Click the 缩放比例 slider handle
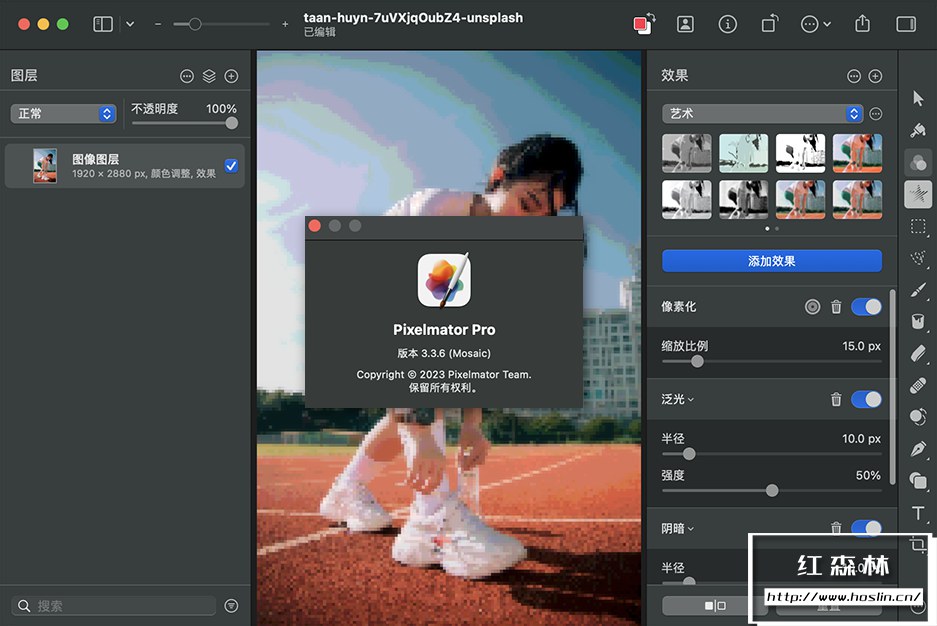Image resolution: width=937 pixels, height=626 pixels. (x=697, y=362)
